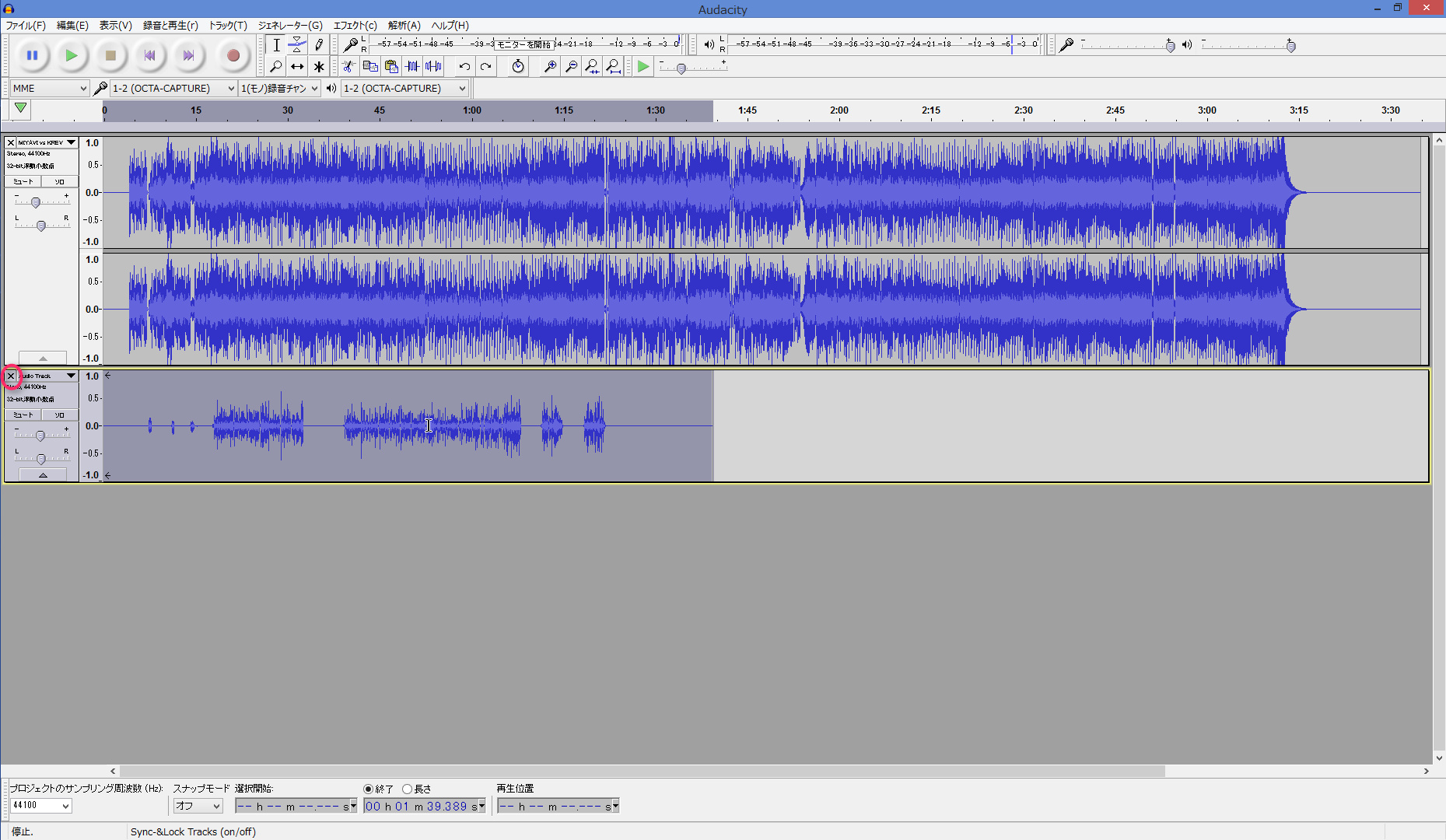Select the Zoom tool in the tools toolbar
Screen dimensions: 1446x840
click(x=276, y=67)
